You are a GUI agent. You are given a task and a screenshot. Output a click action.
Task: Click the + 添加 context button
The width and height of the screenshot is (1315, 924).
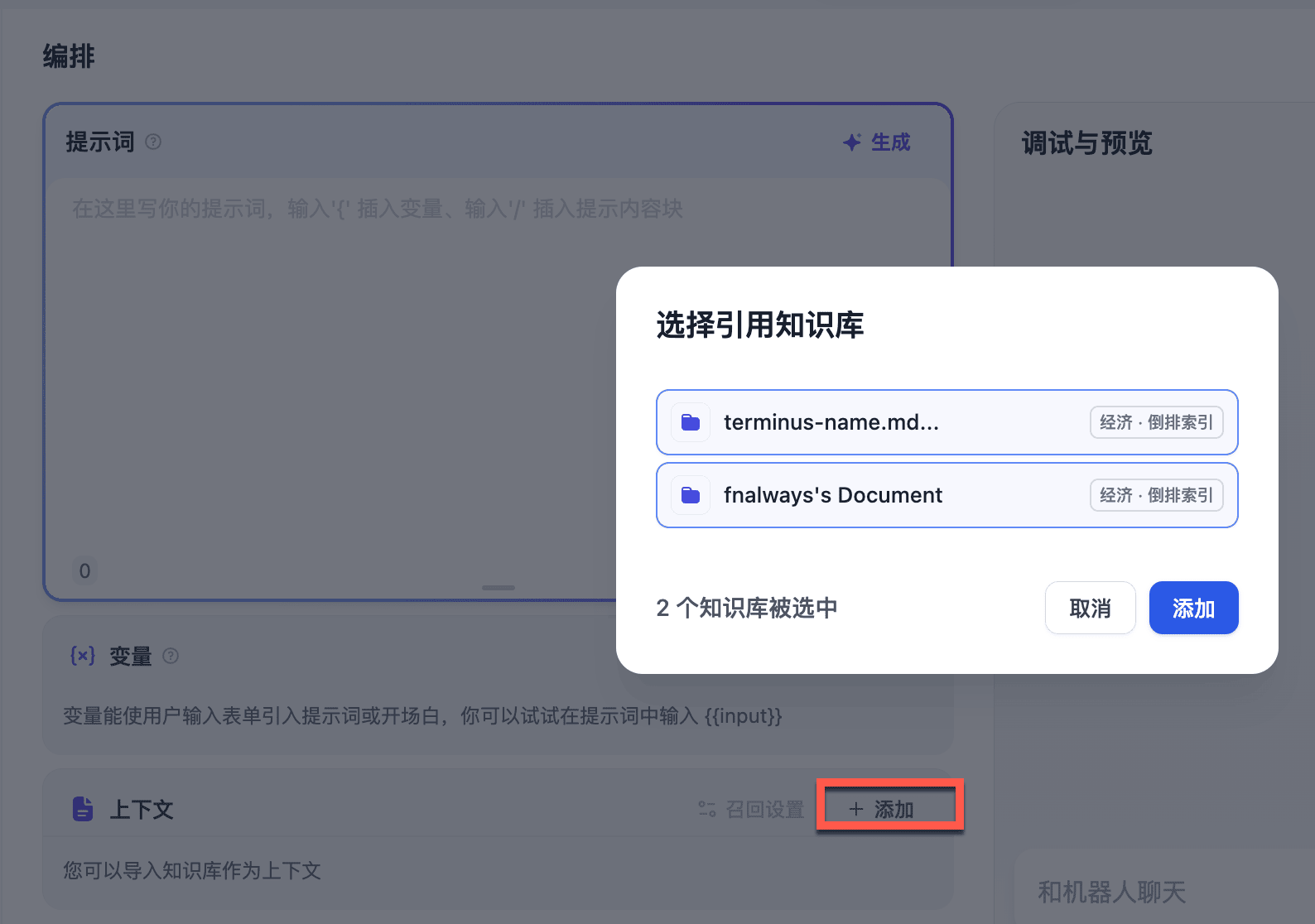tap(883, 809)
